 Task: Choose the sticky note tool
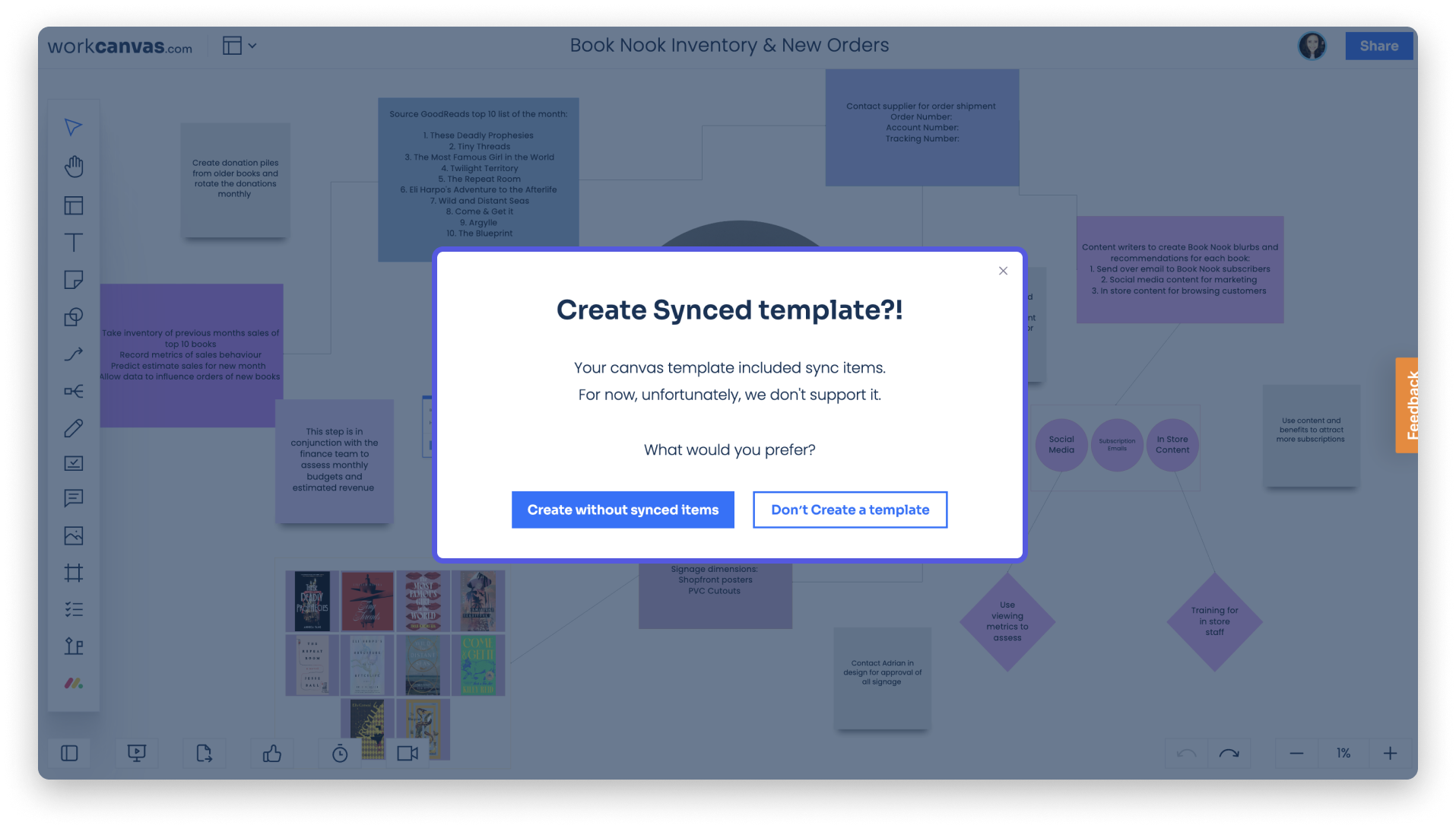[73, 280]
